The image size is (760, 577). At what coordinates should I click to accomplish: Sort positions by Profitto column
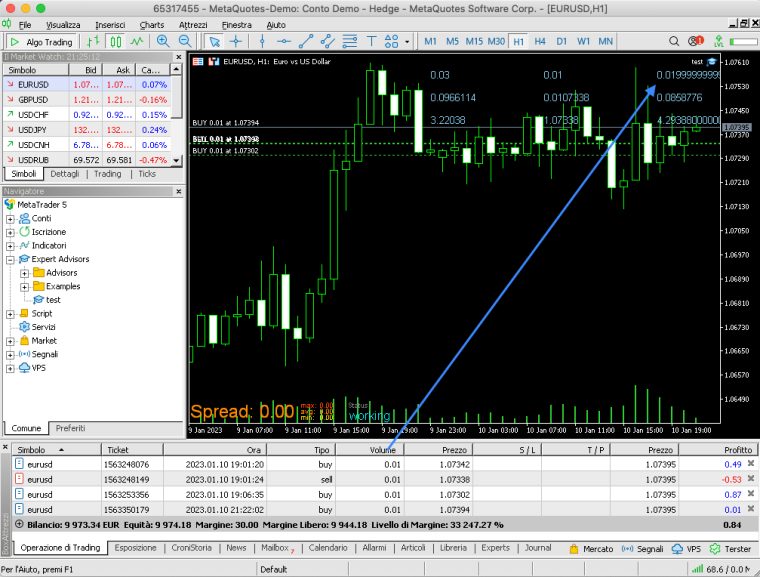[718, 449]
